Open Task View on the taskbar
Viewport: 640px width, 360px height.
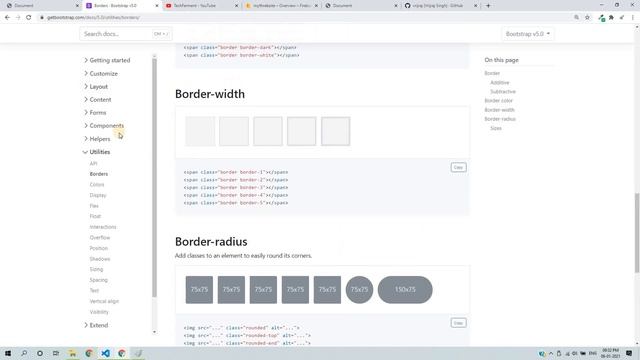[x=56, y=353]
